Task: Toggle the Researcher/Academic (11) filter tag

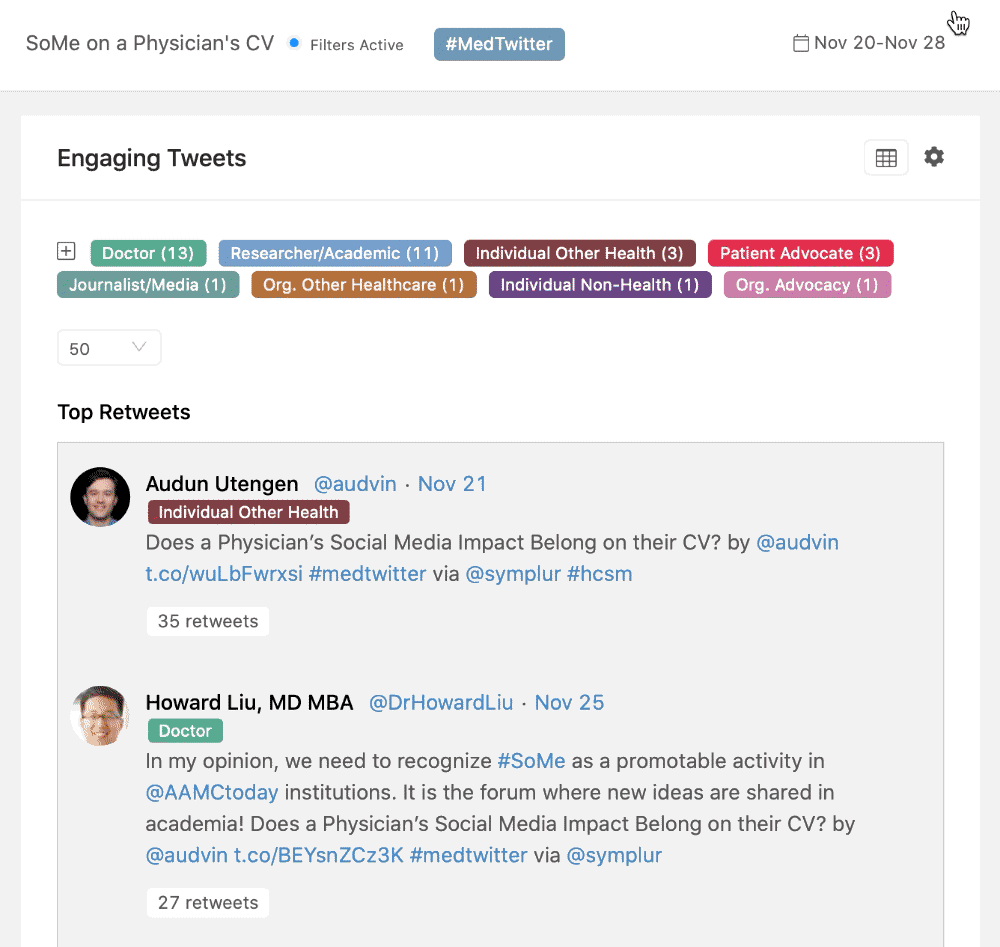Action: [335, 253]
